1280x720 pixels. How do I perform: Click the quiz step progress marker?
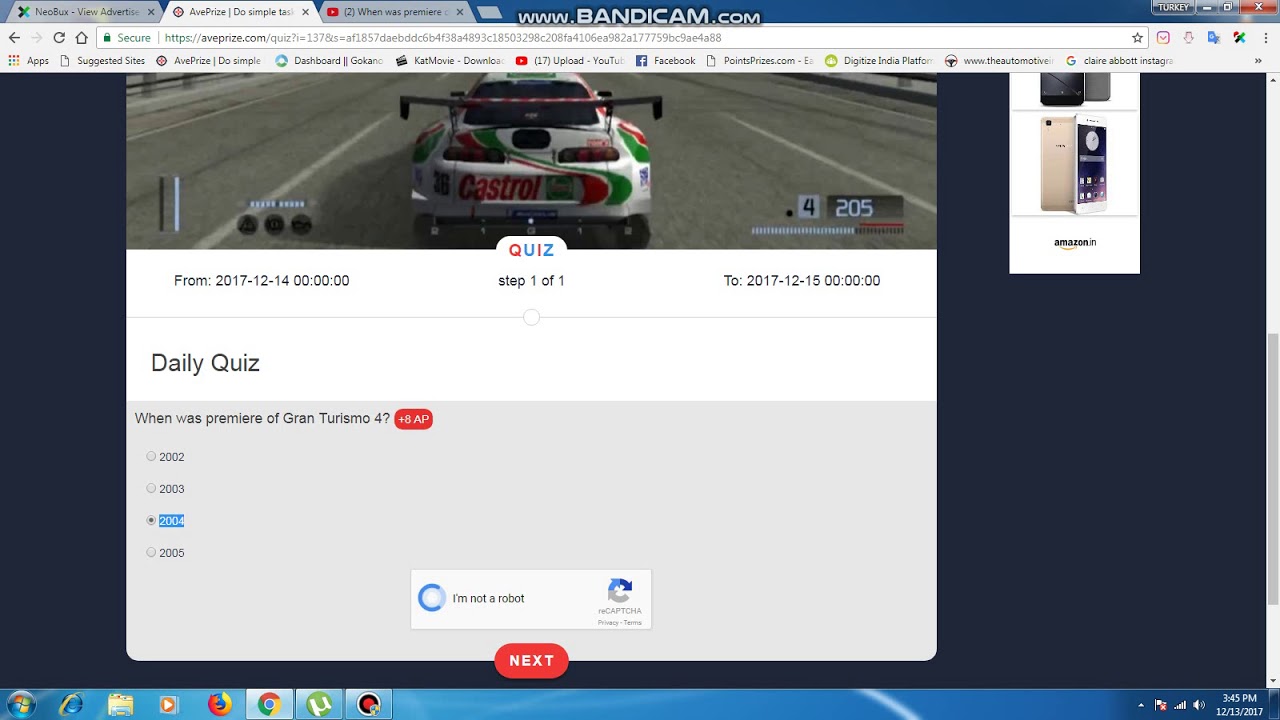[x=531, y=317]
